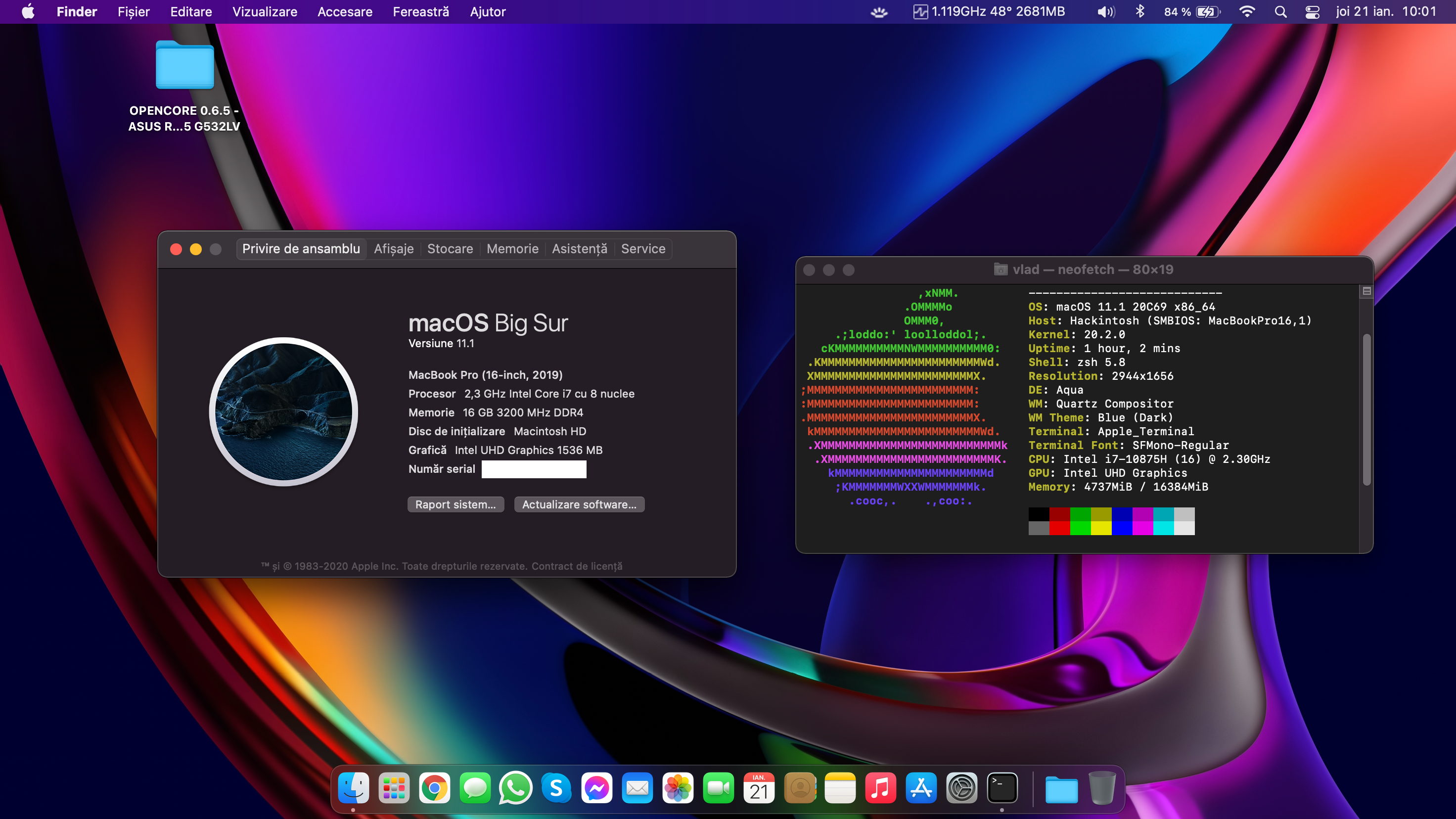Click the date and time clock
The width and height of the screenshot is (1456, 819).
[1386, 12]
